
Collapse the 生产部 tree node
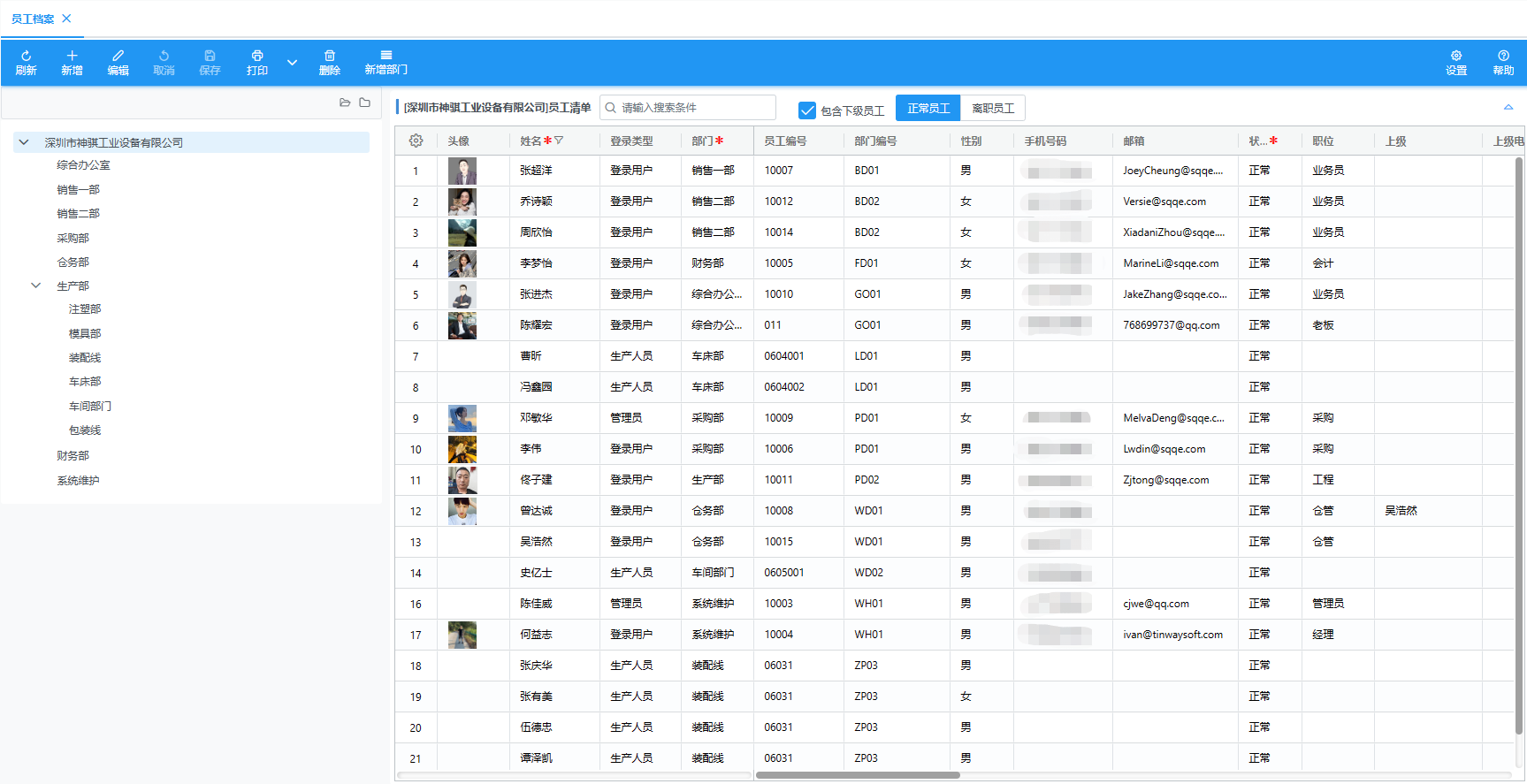pos(36,285)
